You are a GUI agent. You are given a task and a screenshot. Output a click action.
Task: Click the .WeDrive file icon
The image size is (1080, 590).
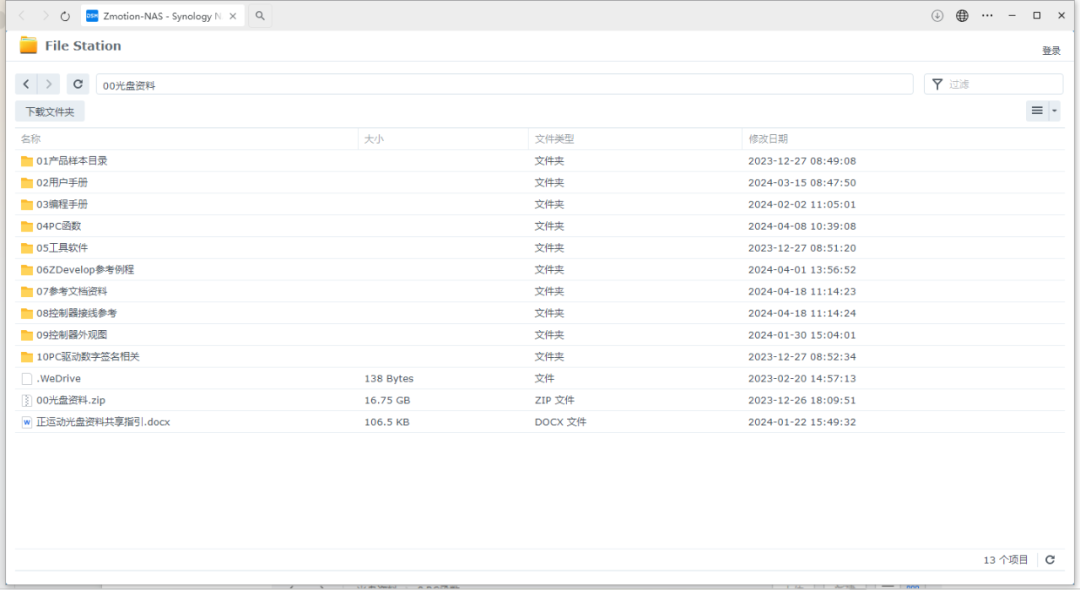coord(27,379)
